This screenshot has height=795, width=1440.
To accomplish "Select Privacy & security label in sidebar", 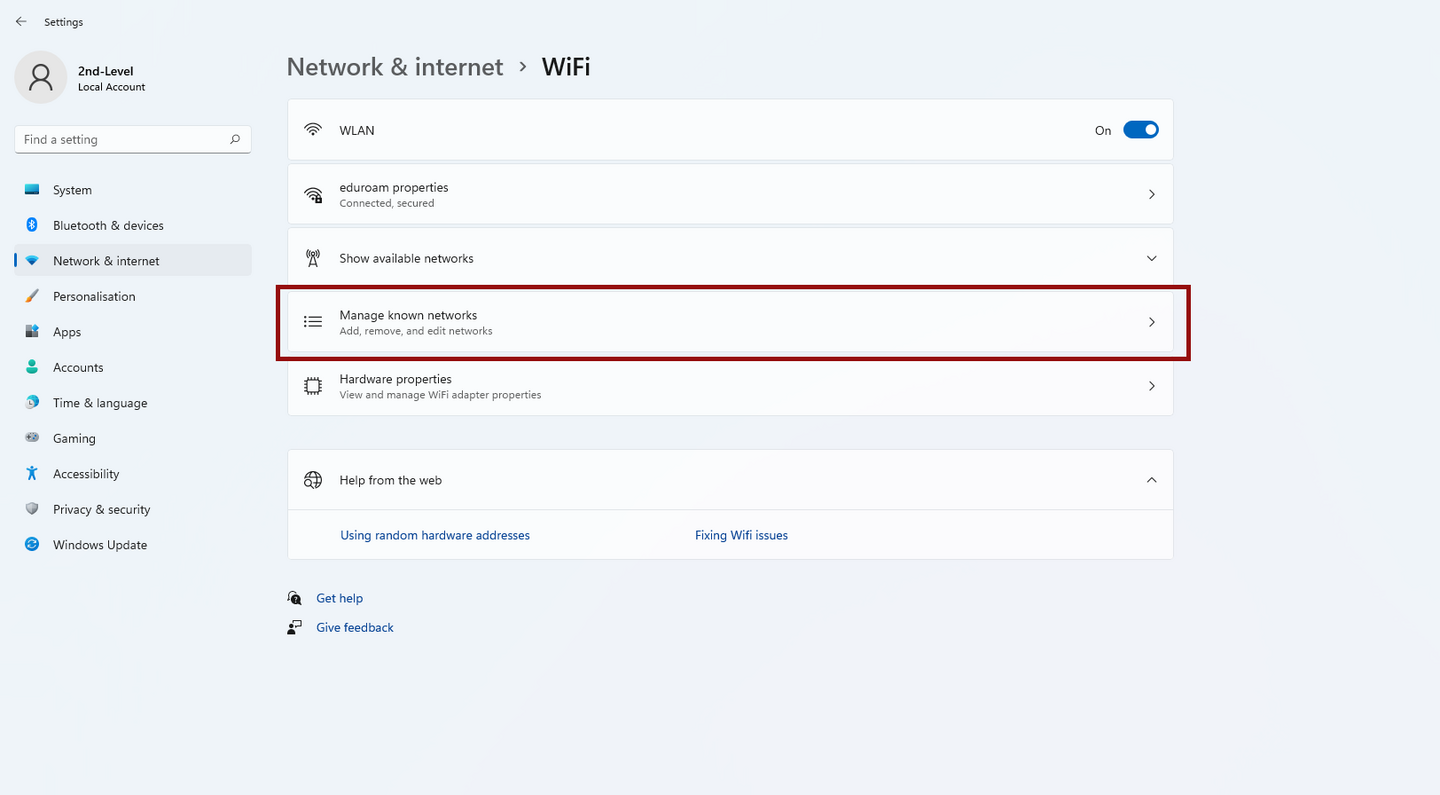I will (x=101, y=509).
